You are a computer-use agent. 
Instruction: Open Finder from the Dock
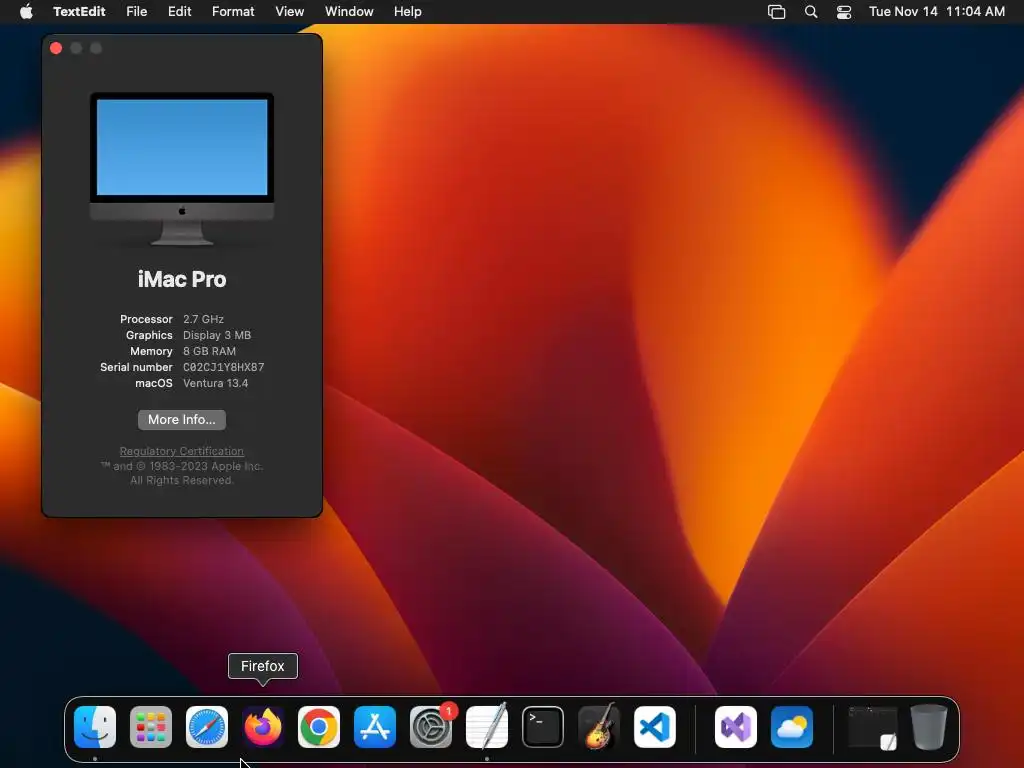point(95,727)
